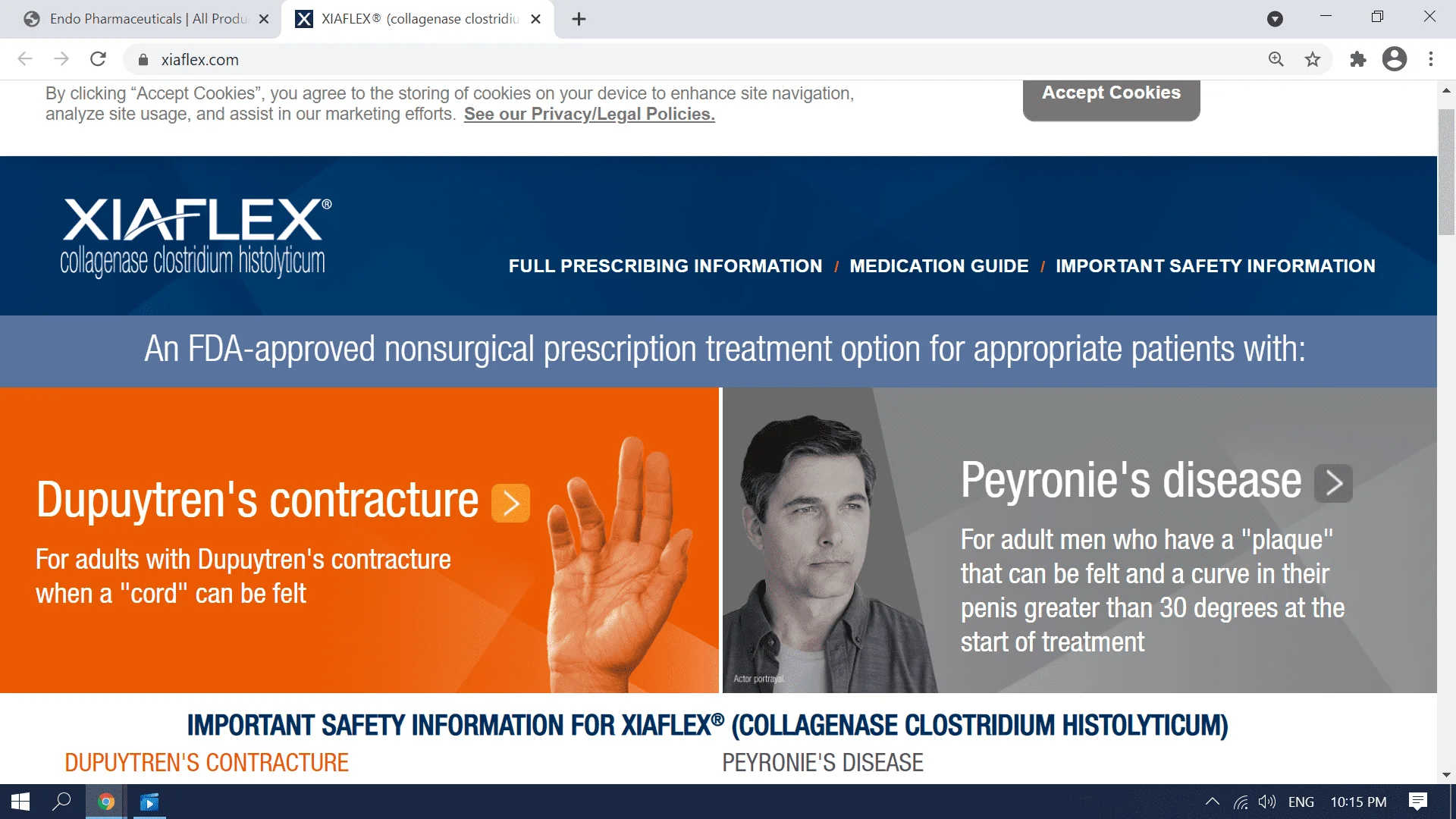Bookmark this page with star icon
This screenshot has height=819, width=1456.
1313,59
